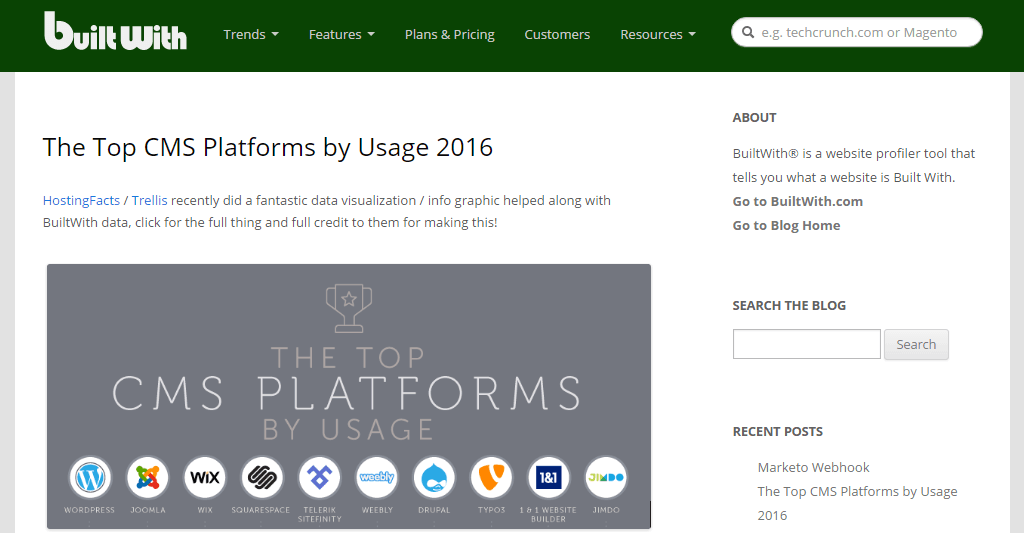The width and height of the screenshot is (1024, 533).
Task: Expand the Trends dropdown menu
Action: point(251,34)
